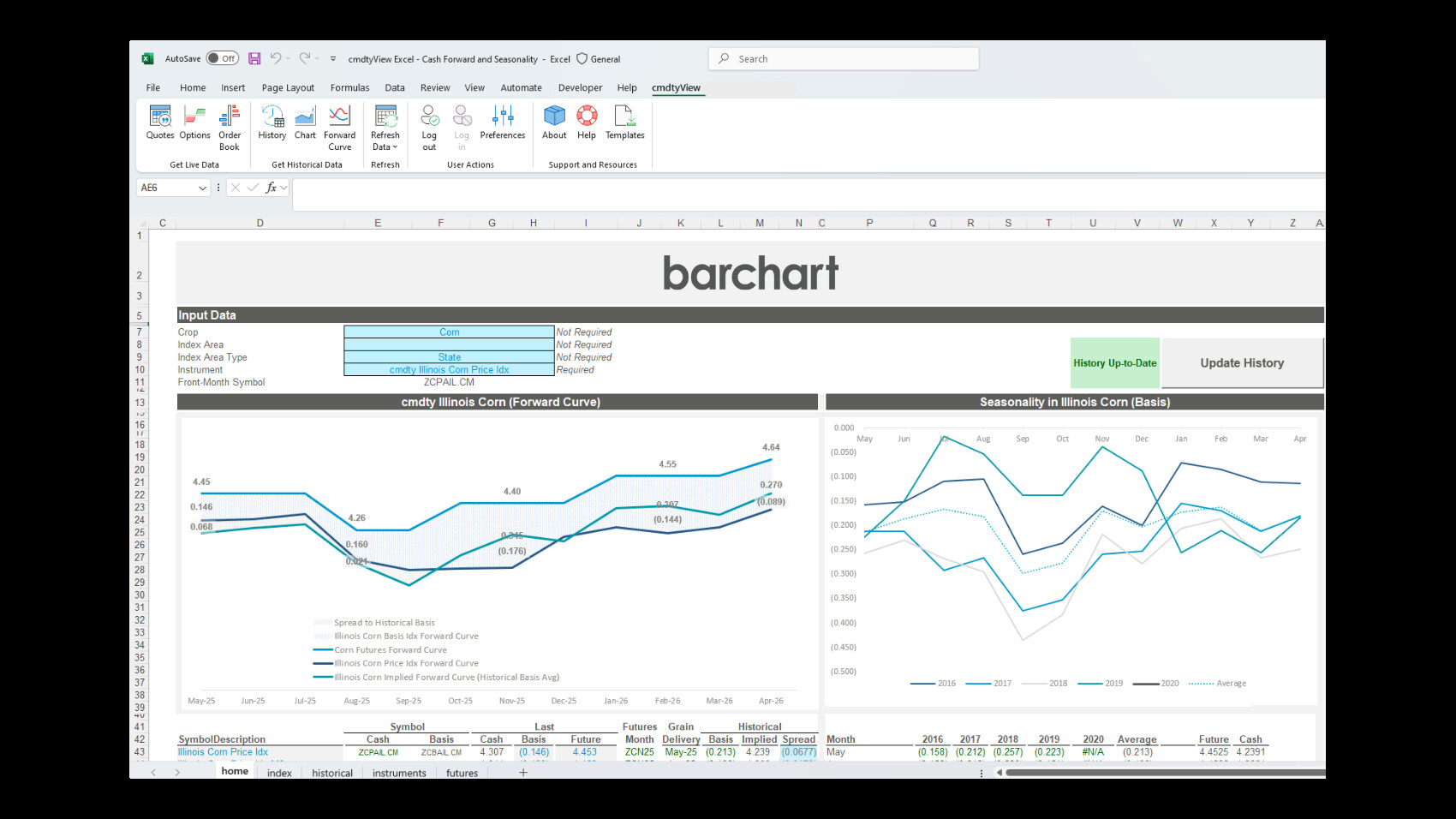Image resolution: width=1456 pixels, height=819 pixels.
Task: Click the ZCPAIL.CM front-month symbol cell
Action: tap(449, 383)
